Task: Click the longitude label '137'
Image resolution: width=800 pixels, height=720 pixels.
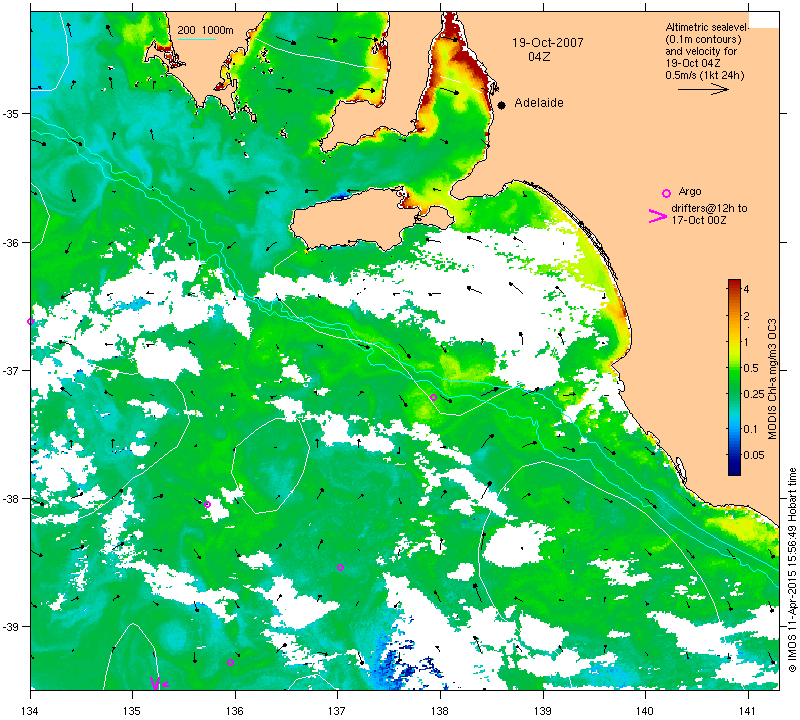Action: click(338, 710)
